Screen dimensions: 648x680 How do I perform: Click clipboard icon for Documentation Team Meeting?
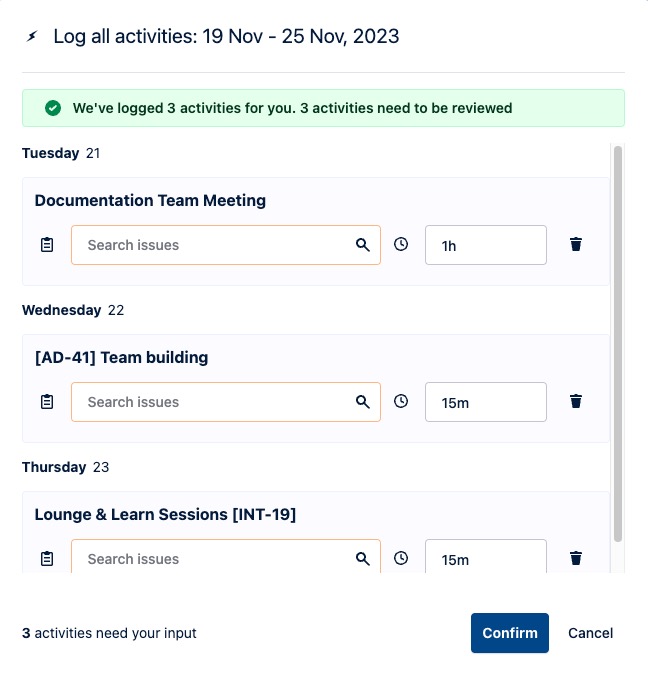pos(47,245)
